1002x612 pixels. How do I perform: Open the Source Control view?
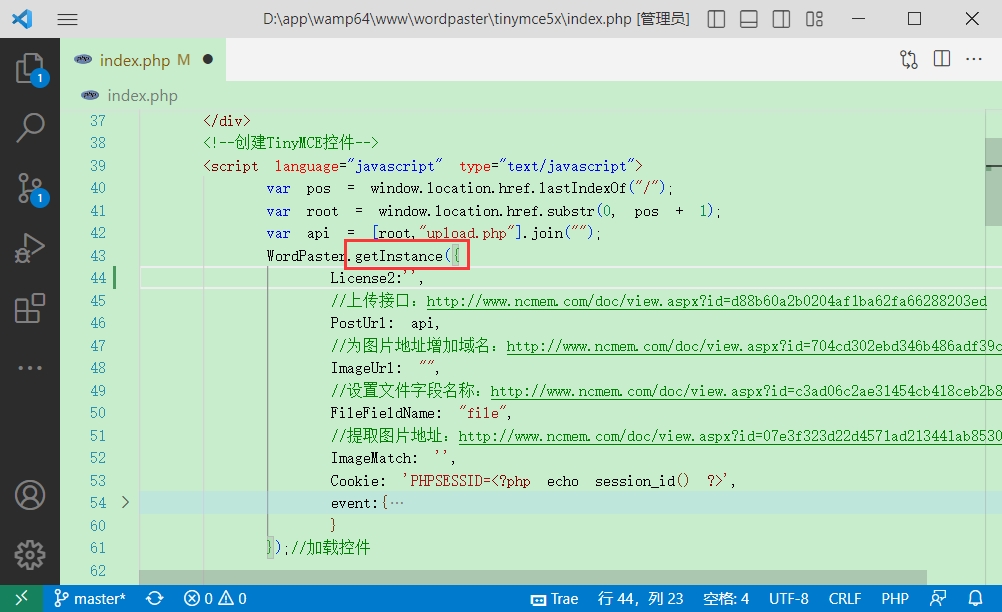tap(30, 187)
